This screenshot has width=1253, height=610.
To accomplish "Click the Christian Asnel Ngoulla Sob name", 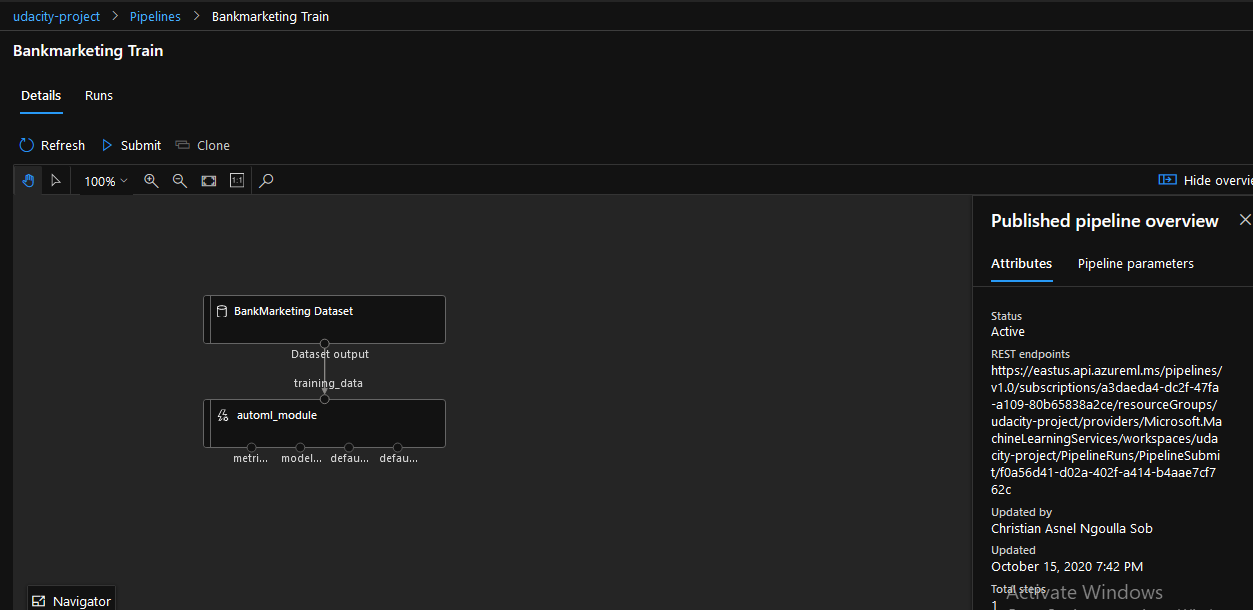I will 1072,528.
